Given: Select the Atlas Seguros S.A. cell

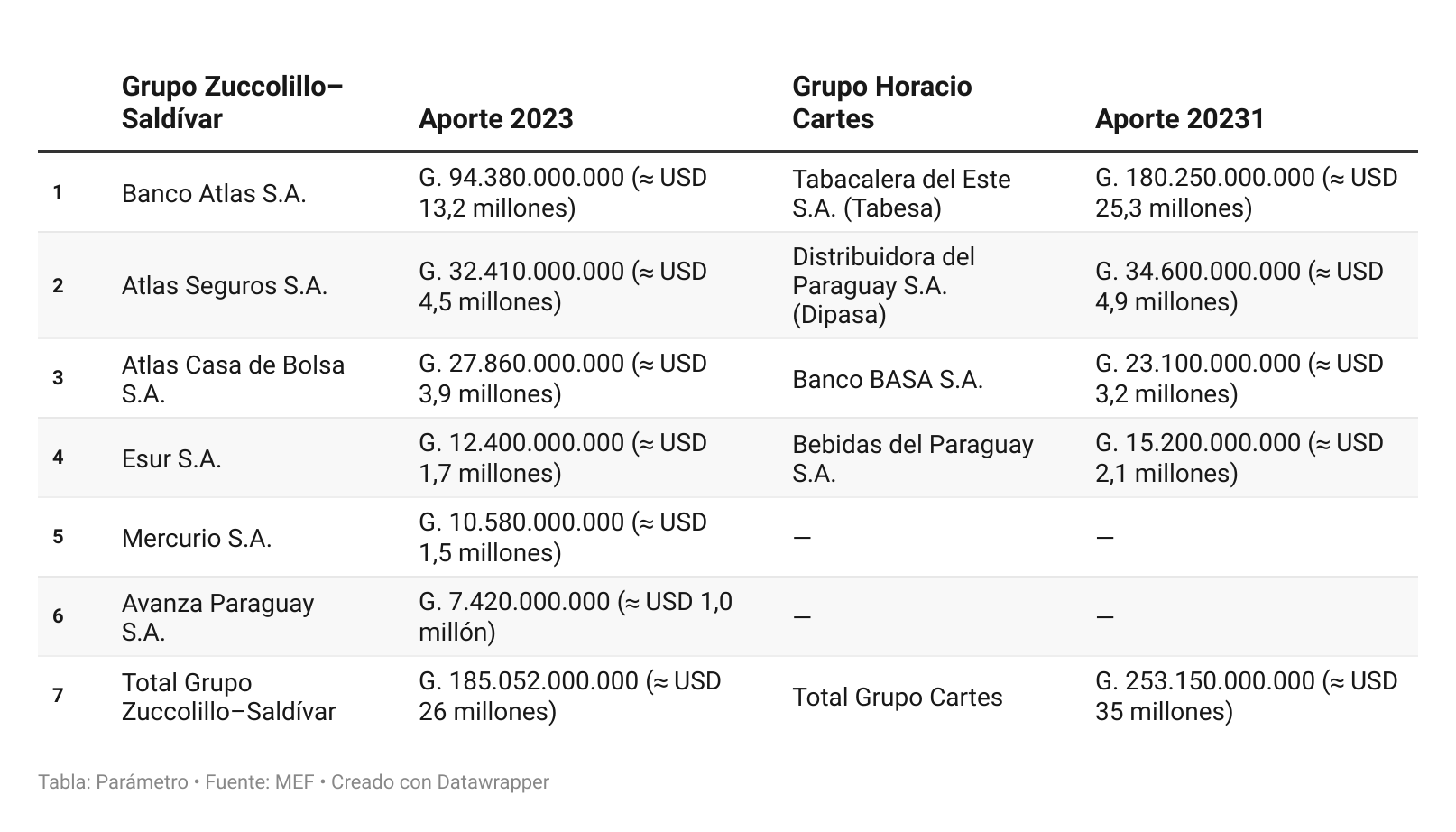Looking at the screenshot, I should (x=224, y=286).
